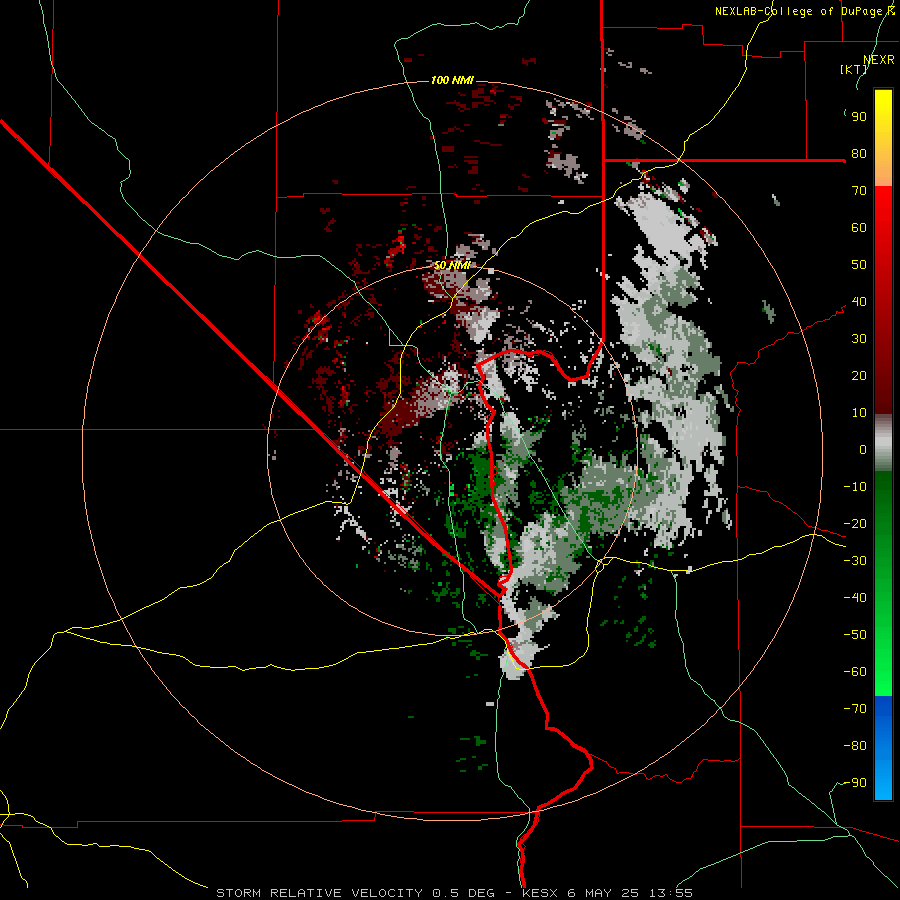Click the "6 MAY 25" date text
Viewport: 900px width, 900px height.
point(605,893)
